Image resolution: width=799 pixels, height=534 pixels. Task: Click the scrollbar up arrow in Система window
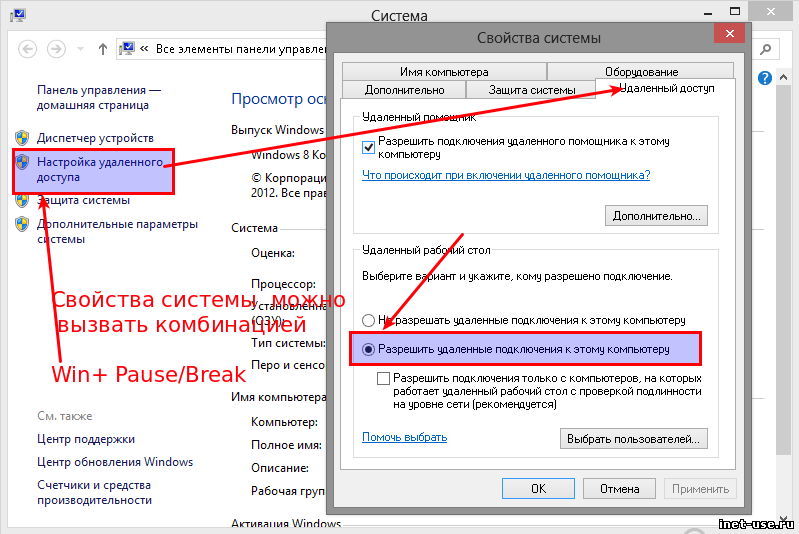(784, 77)
